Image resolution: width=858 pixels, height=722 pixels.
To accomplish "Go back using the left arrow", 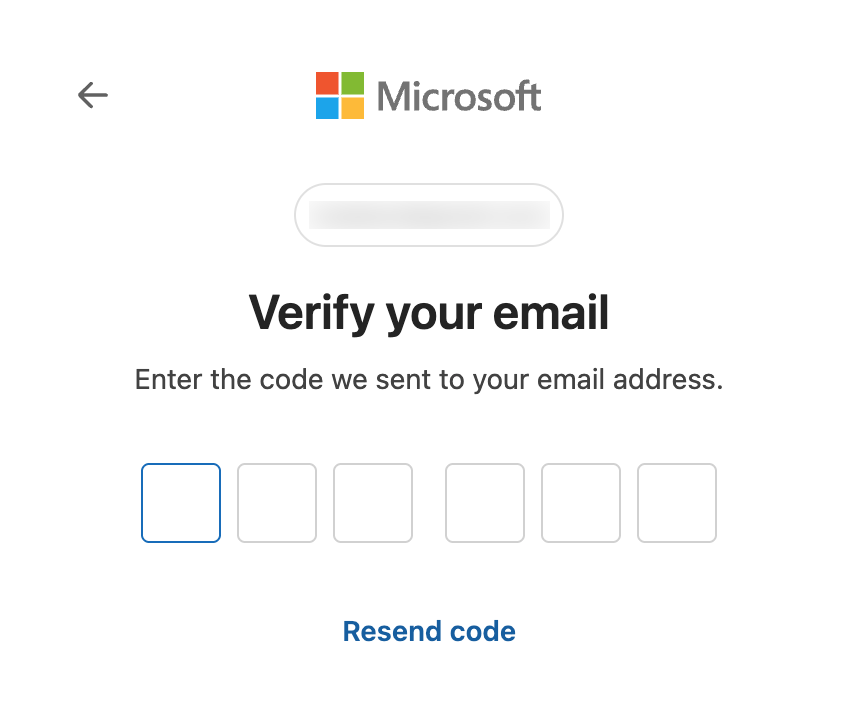I will pyautogui.click(x=92, y=95).
